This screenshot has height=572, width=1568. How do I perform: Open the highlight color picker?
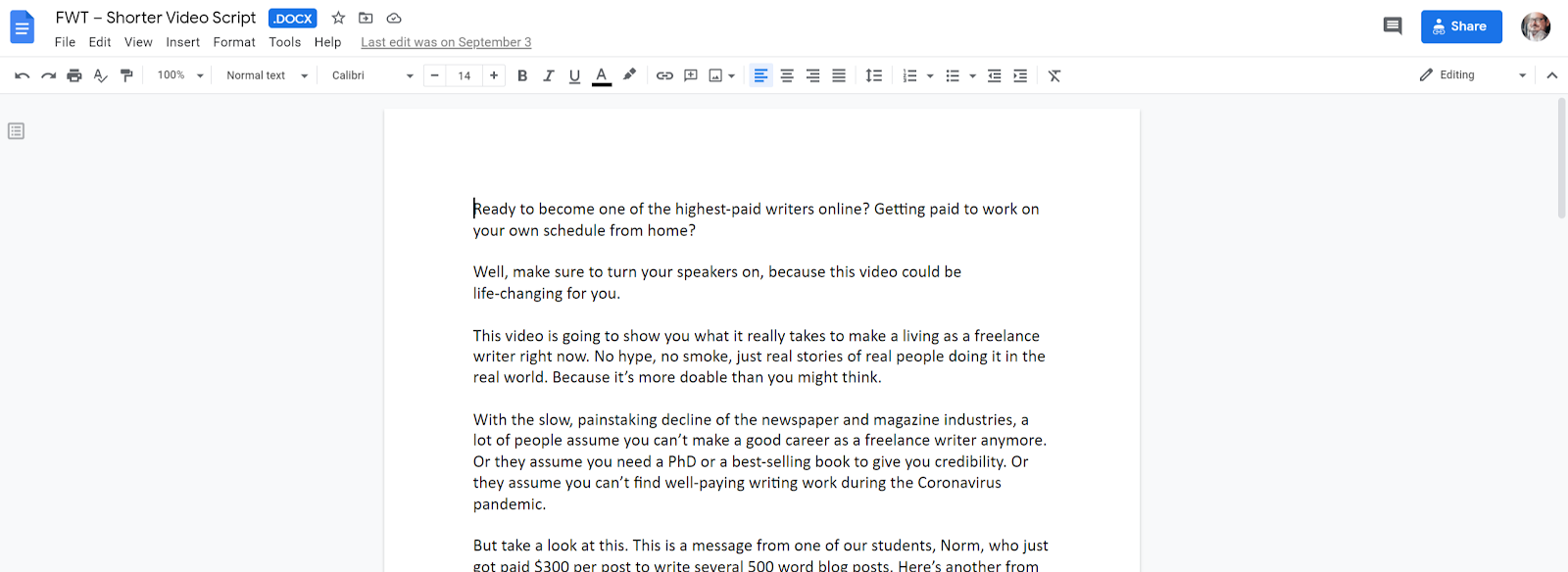(629, 75)
